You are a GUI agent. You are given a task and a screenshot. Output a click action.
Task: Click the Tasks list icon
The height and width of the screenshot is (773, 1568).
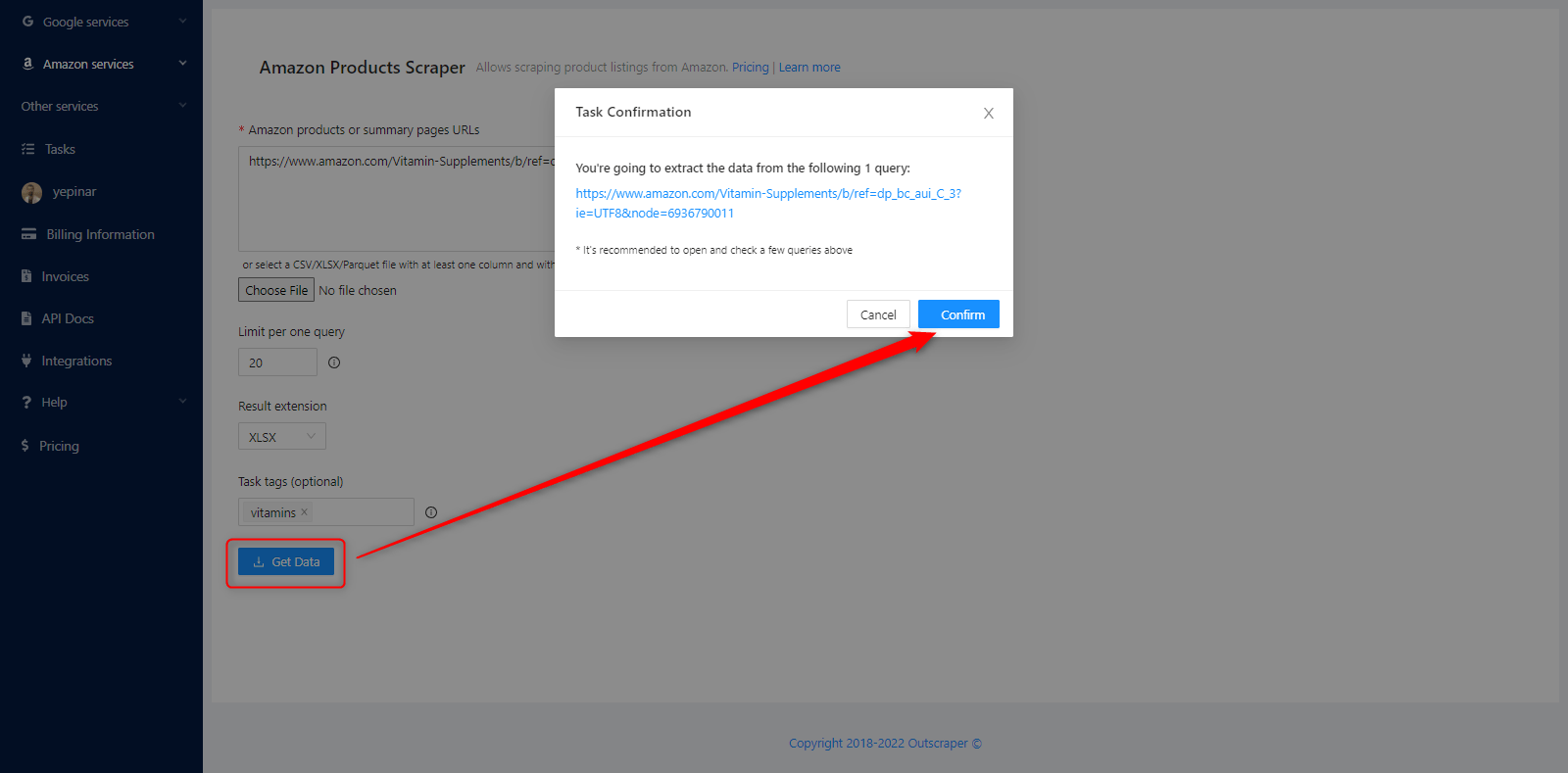click(27, 149)
